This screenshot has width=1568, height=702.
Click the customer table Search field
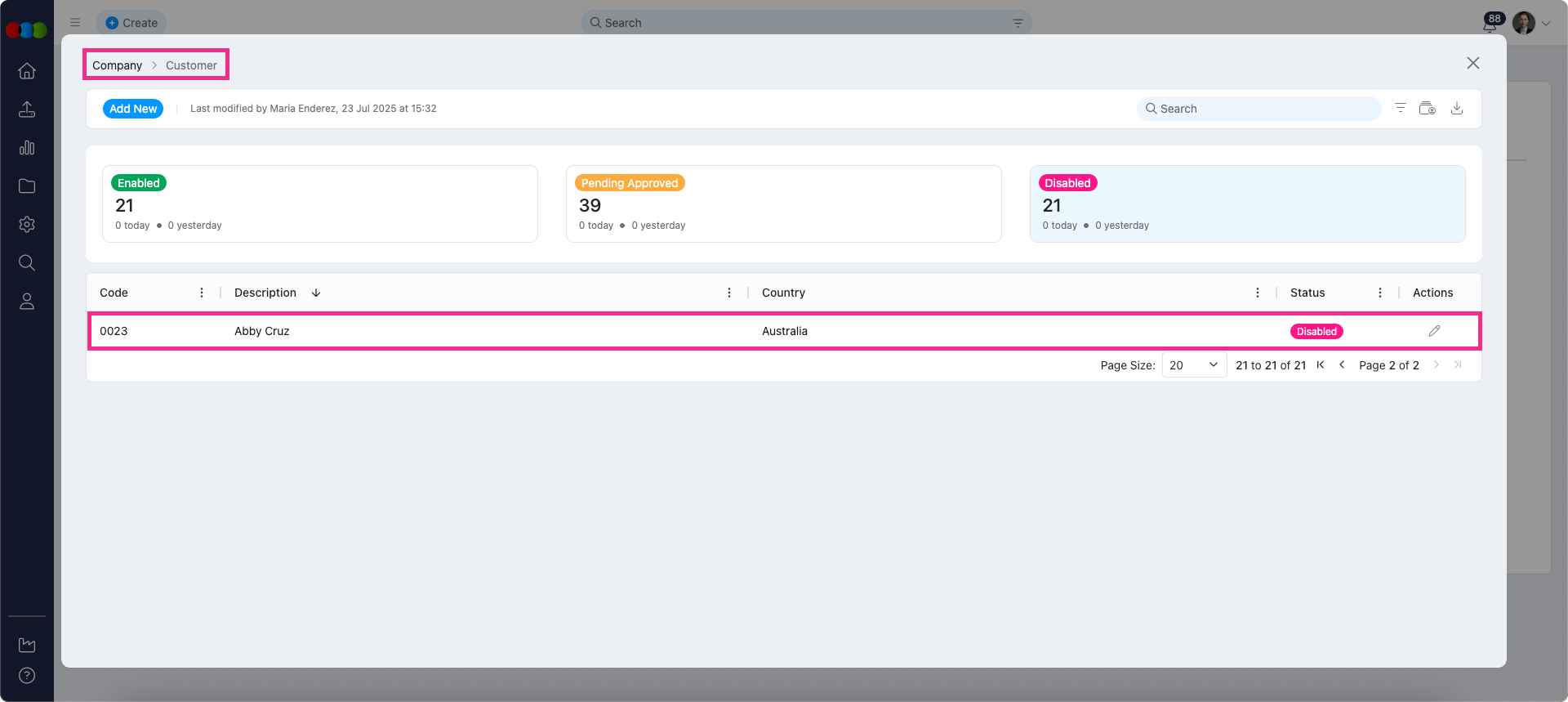click(x=1258, y=109)
